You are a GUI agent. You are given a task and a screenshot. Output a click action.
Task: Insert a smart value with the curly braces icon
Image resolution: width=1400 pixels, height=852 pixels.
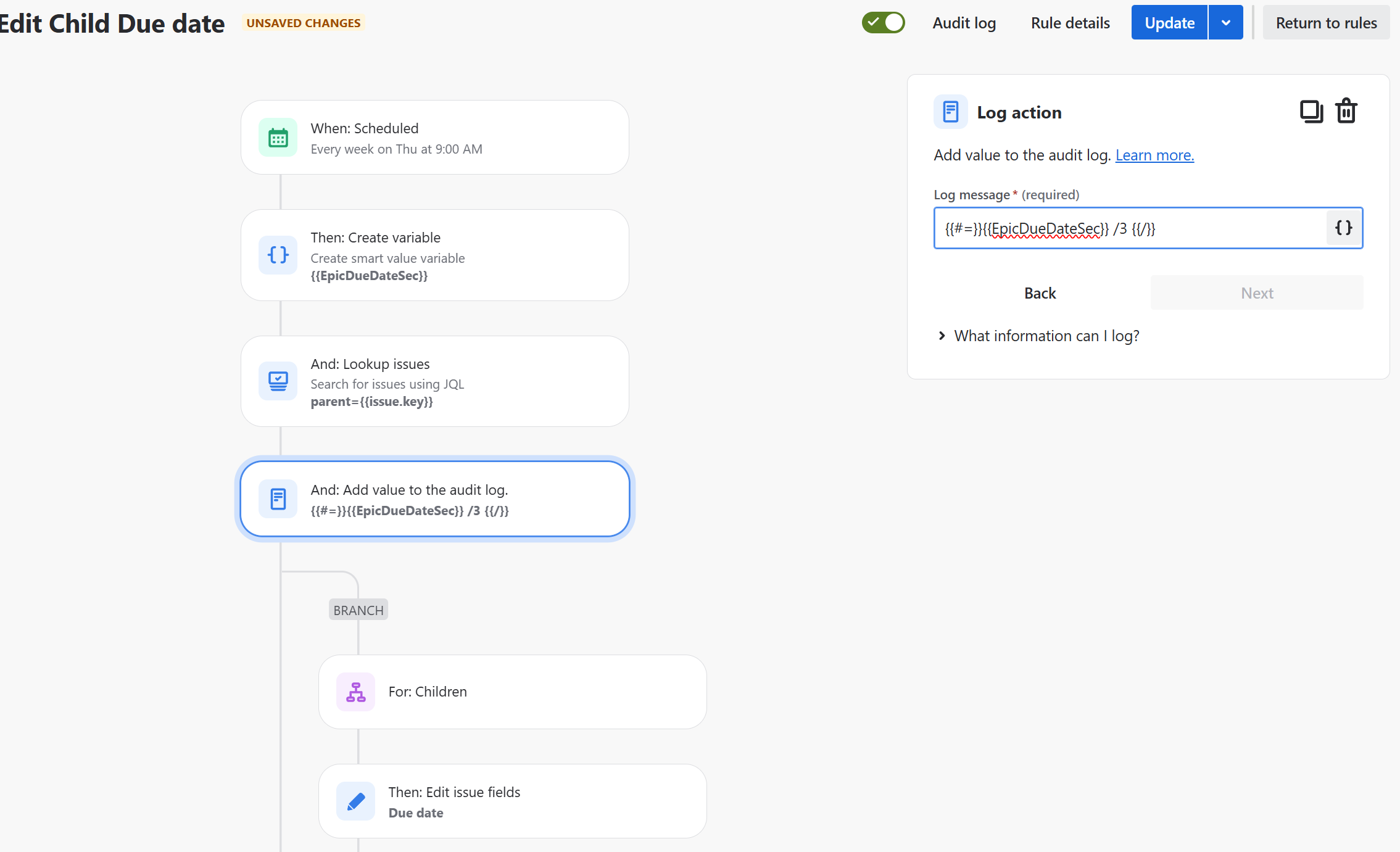click(x=1343, y=228)
